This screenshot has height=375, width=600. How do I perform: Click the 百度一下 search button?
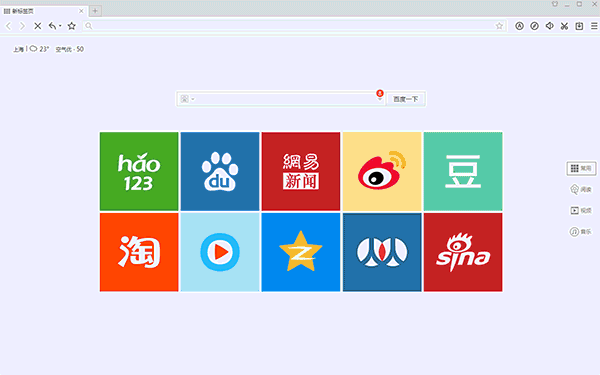tap(406, 99)
